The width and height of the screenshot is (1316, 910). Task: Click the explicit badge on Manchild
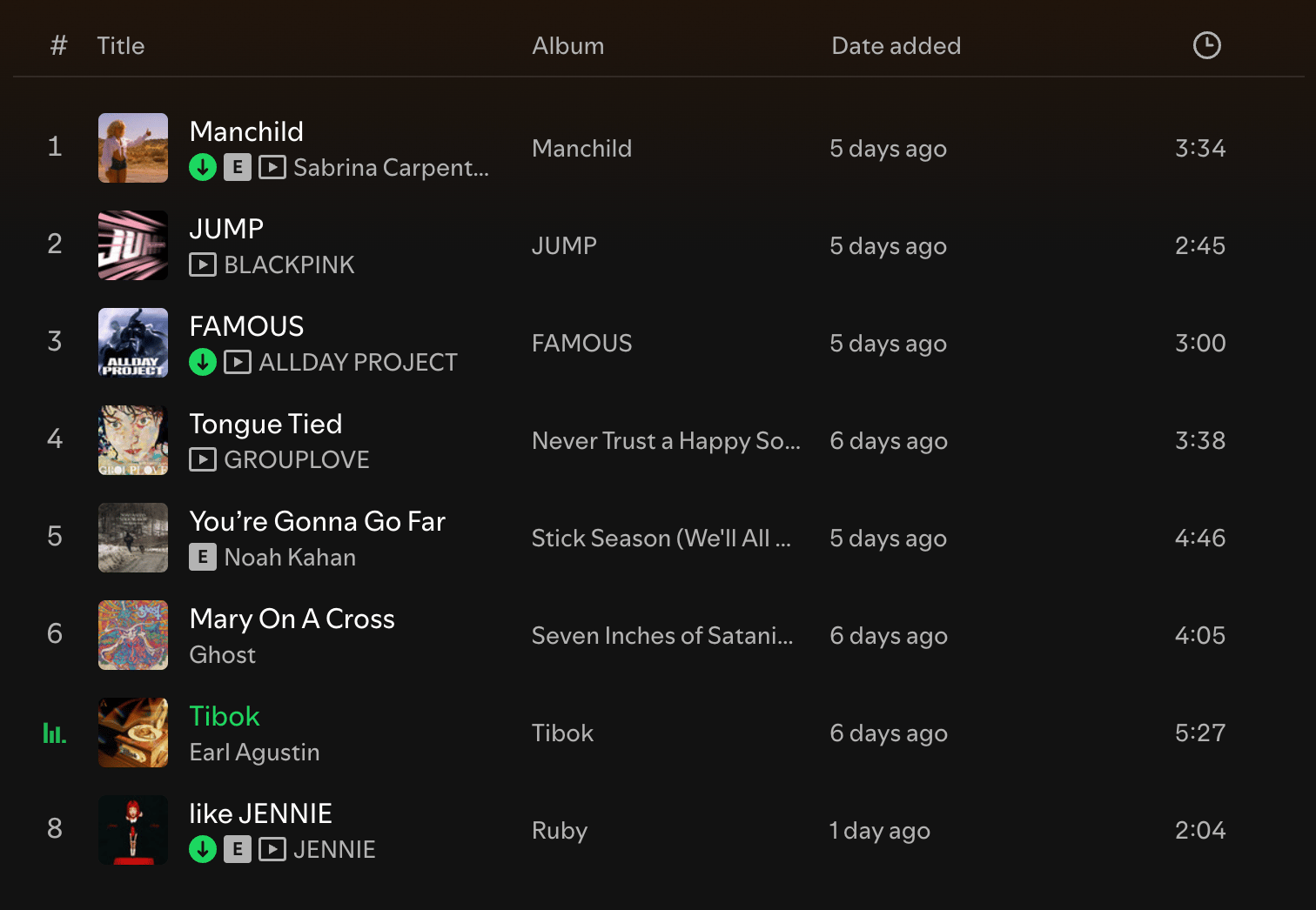[238, 167]
